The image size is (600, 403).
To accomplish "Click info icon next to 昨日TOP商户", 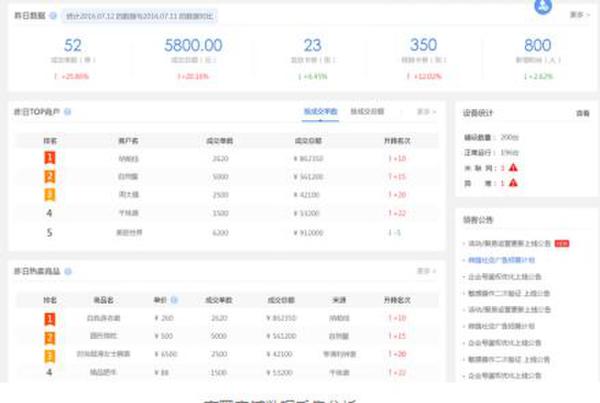I will click(67, 112).
